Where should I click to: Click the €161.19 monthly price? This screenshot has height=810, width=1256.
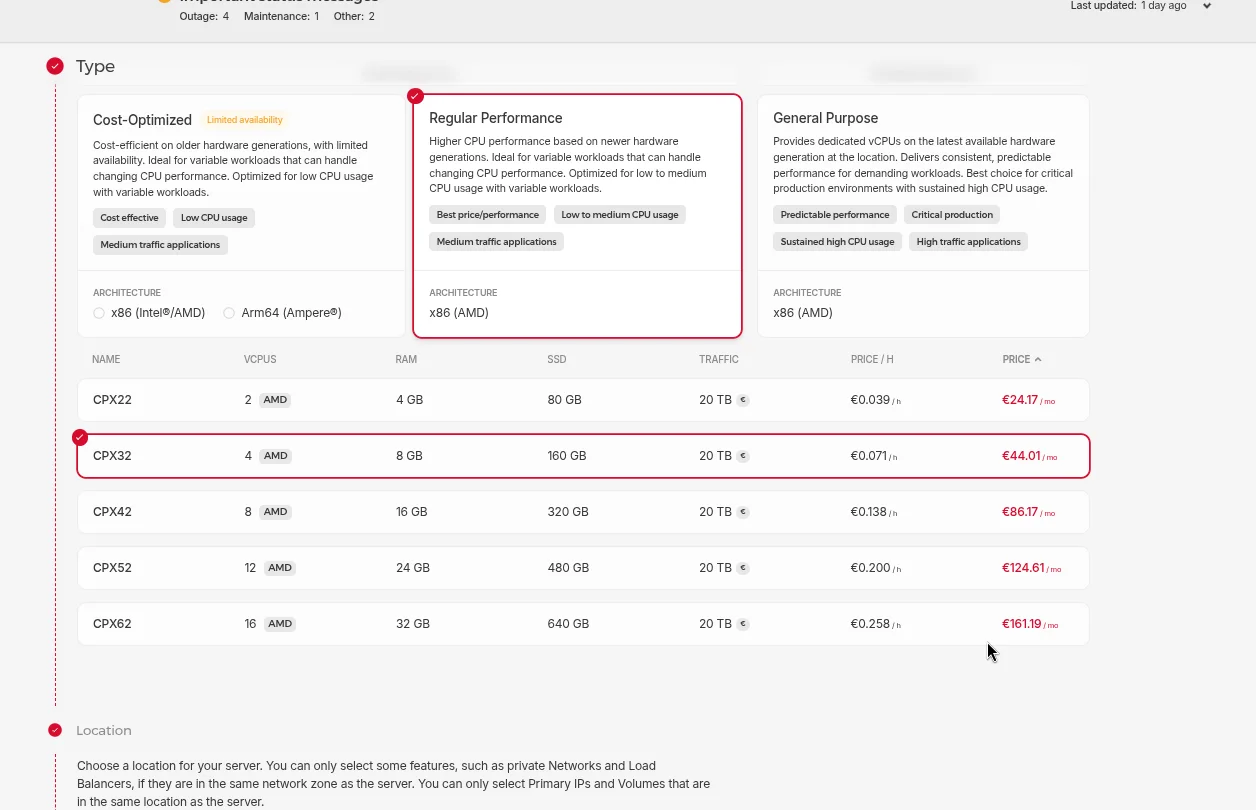click(1030, 624)
